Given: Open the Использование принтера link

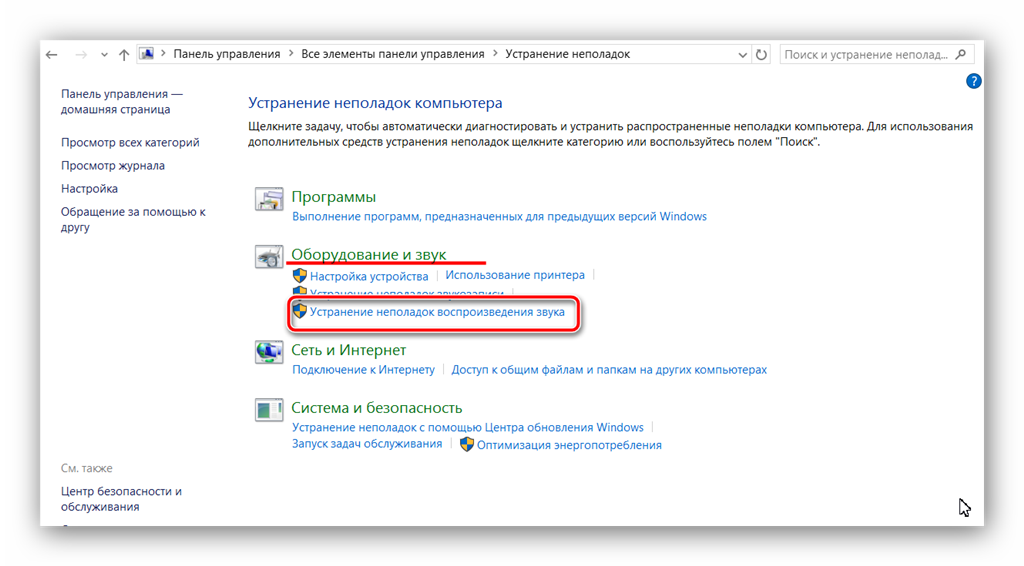Looking at the screenshot, I should pyautogui.click(x=515, y=275).
